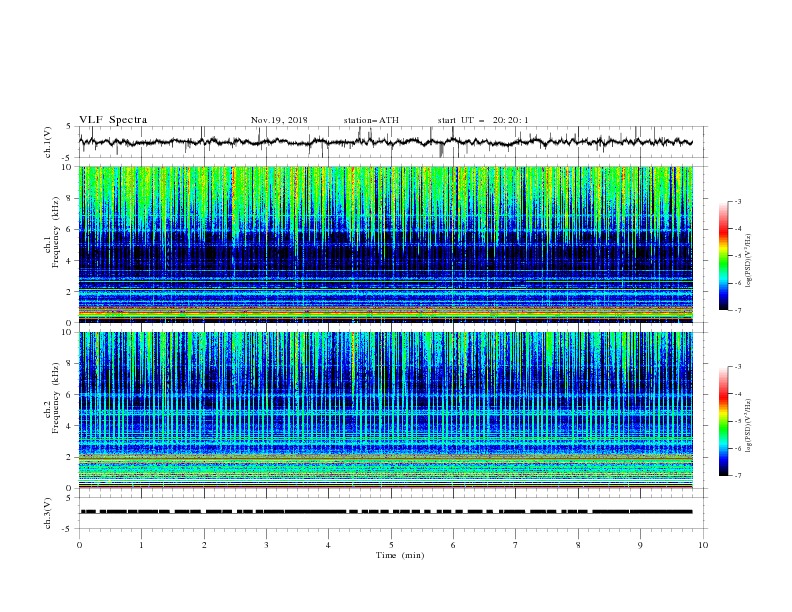Click the "station=ATH" header label

371,120
